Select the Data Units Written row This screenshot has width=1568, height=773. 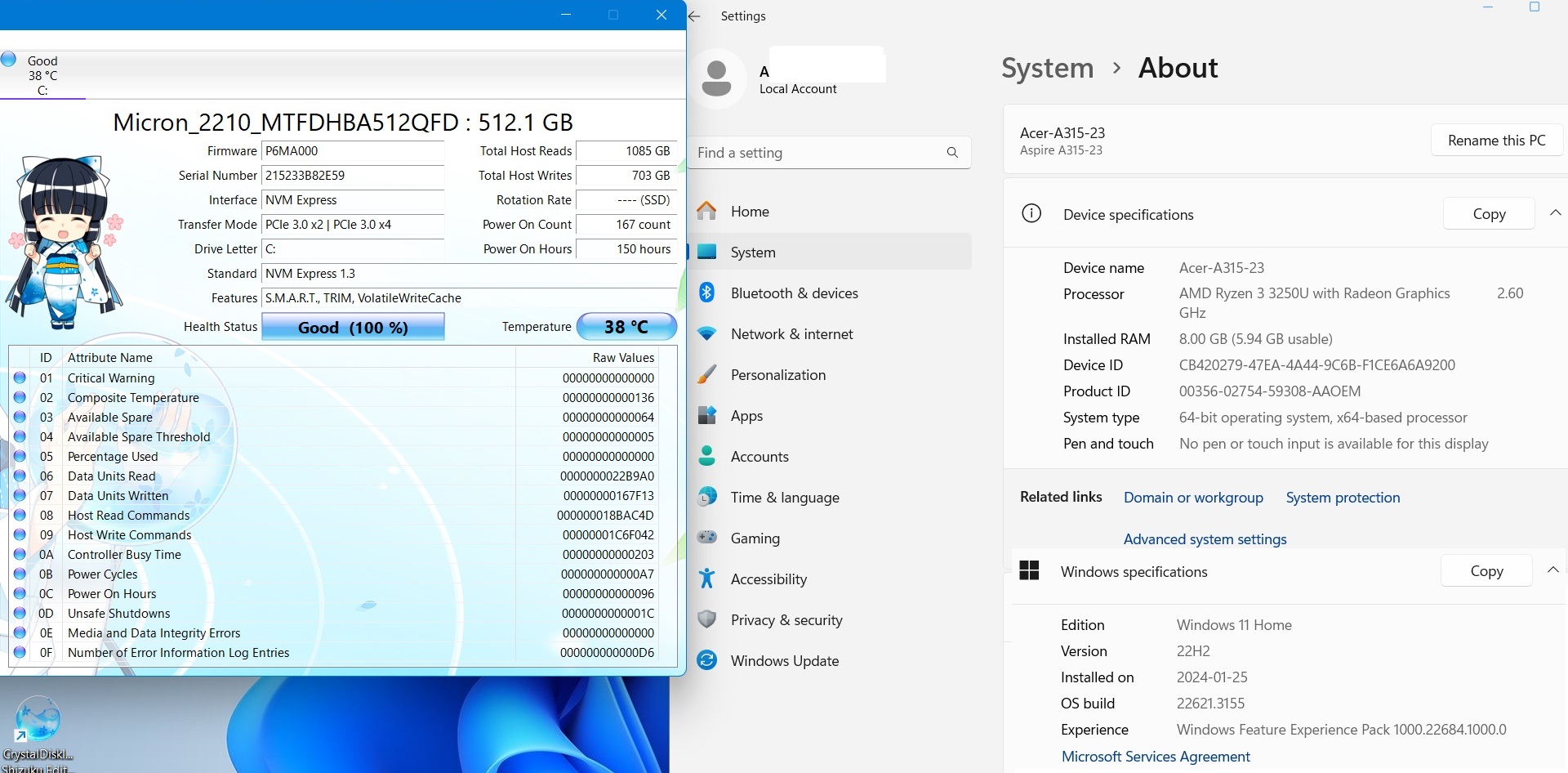pos(344,495)
